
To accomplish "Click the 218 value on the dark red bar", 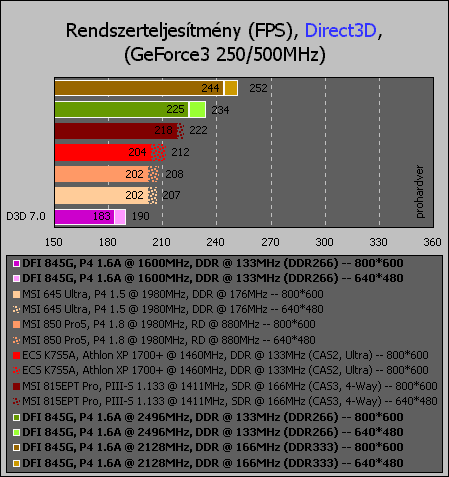I will (163, 130).
